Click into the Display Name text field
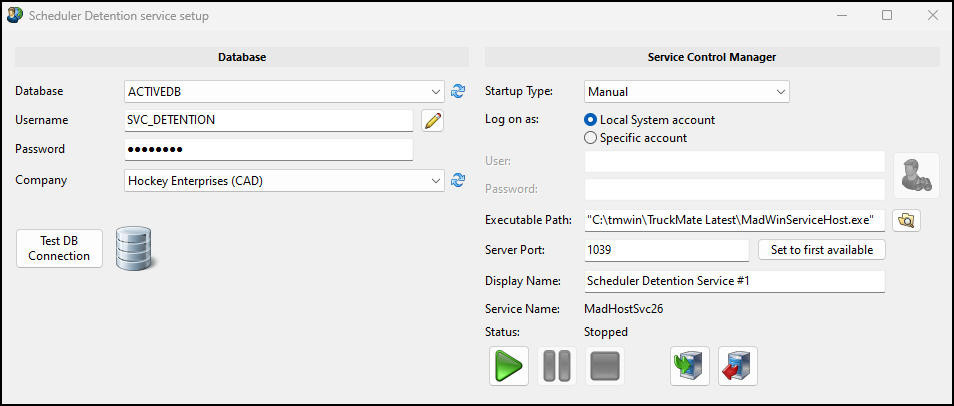954x406 pixels. pyautogui.click(x=734, y=281)
